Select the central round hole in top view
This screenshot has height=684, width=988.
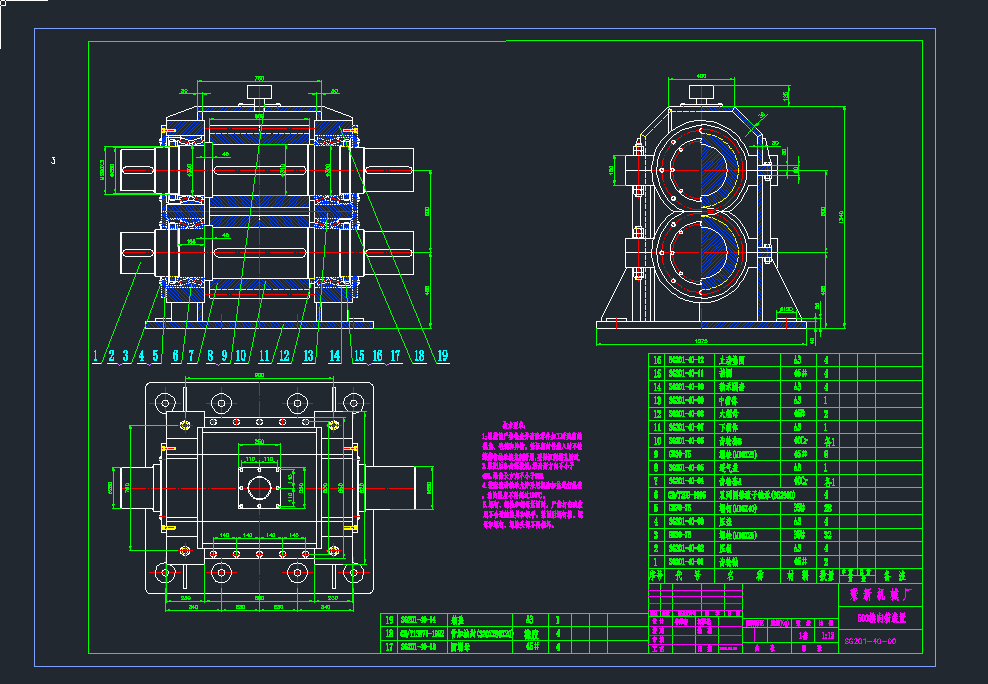click(259, 490)
